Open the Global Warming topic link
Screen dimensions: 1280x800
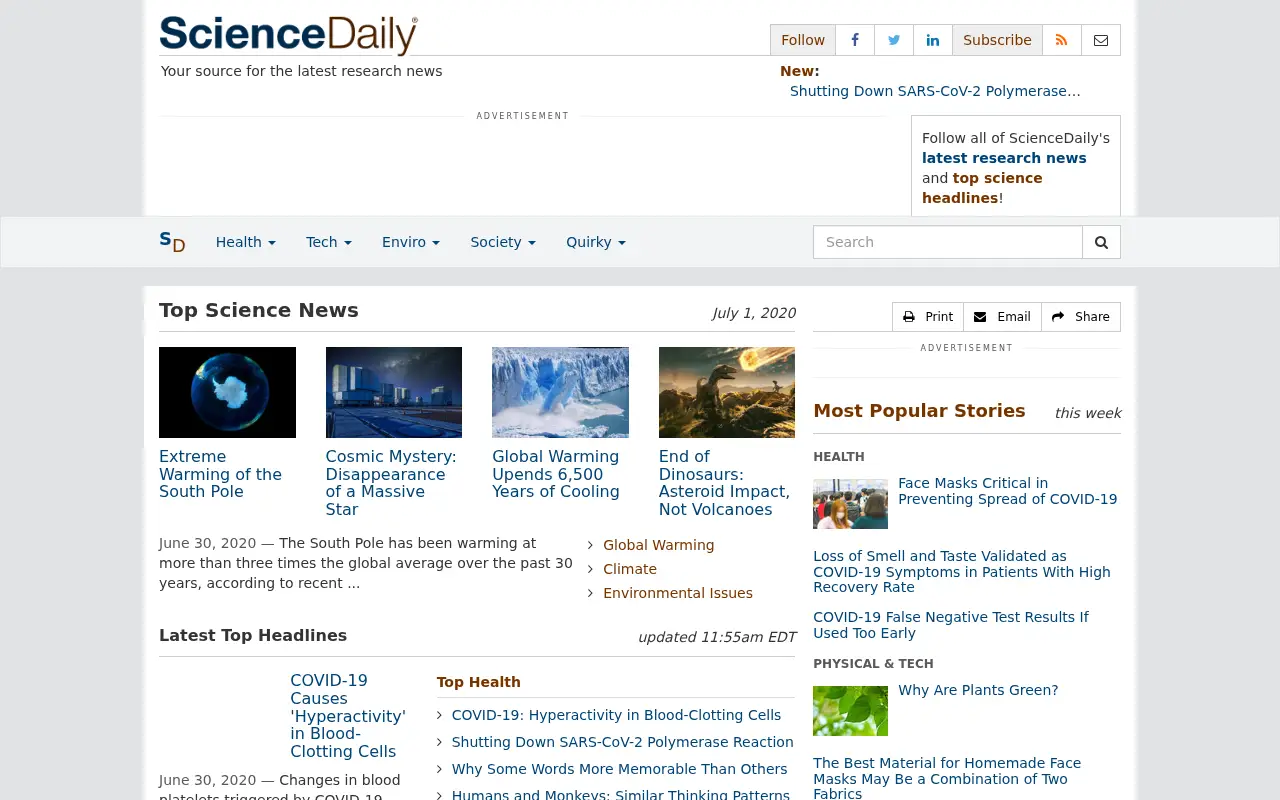pos(659,545)
